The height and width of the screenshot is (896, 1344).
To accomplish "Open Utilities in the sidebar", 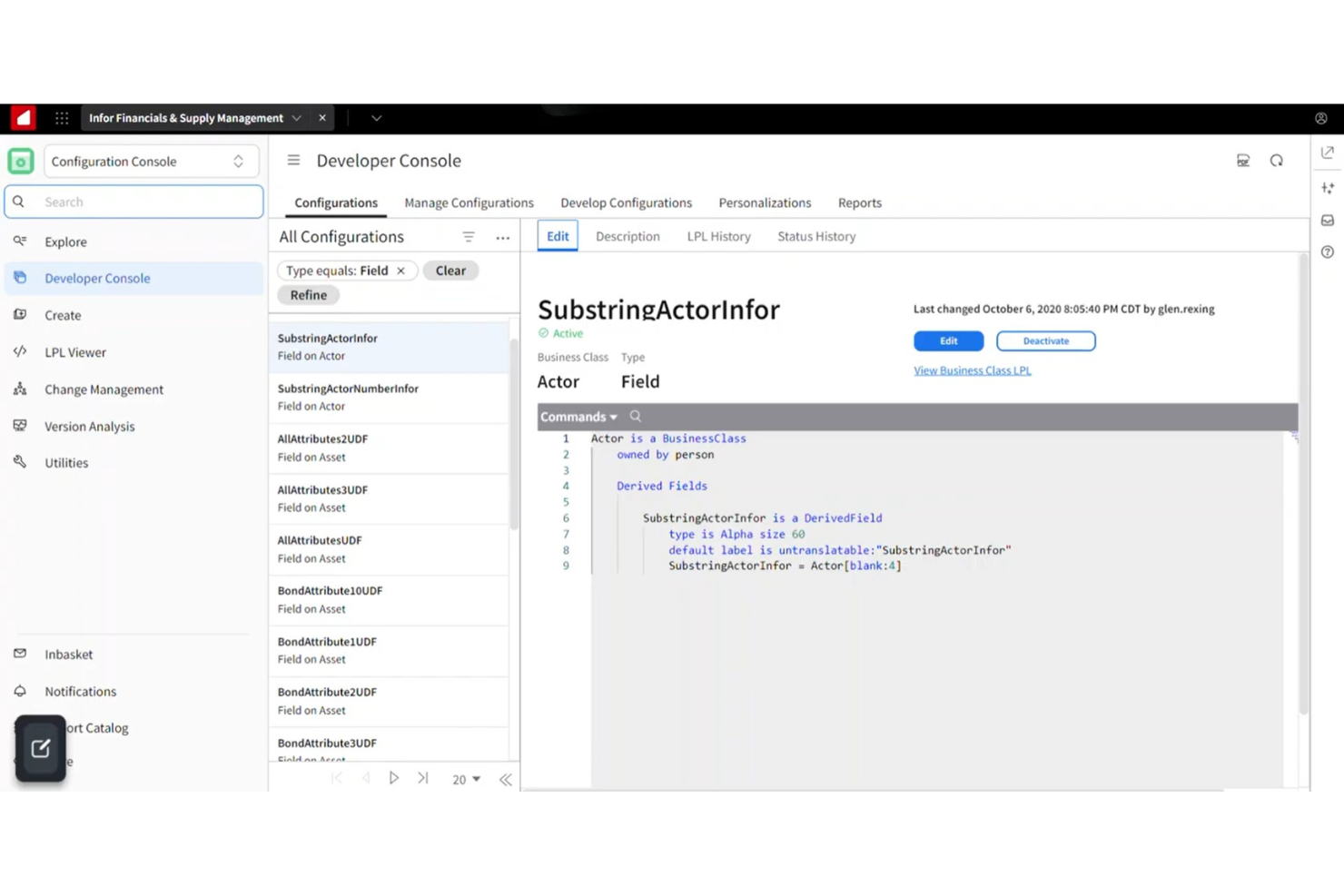I will pos(133,463).
